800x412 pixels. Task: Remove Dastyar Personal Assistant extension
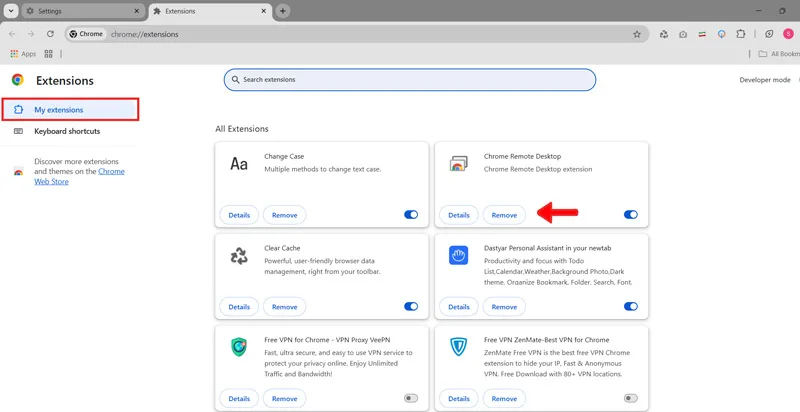tap(504, 307)
